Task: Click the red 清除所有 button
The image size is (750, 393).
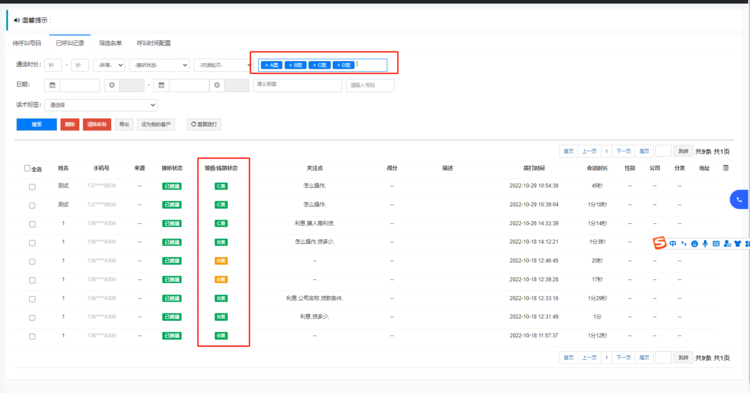Action: [97, 124]
